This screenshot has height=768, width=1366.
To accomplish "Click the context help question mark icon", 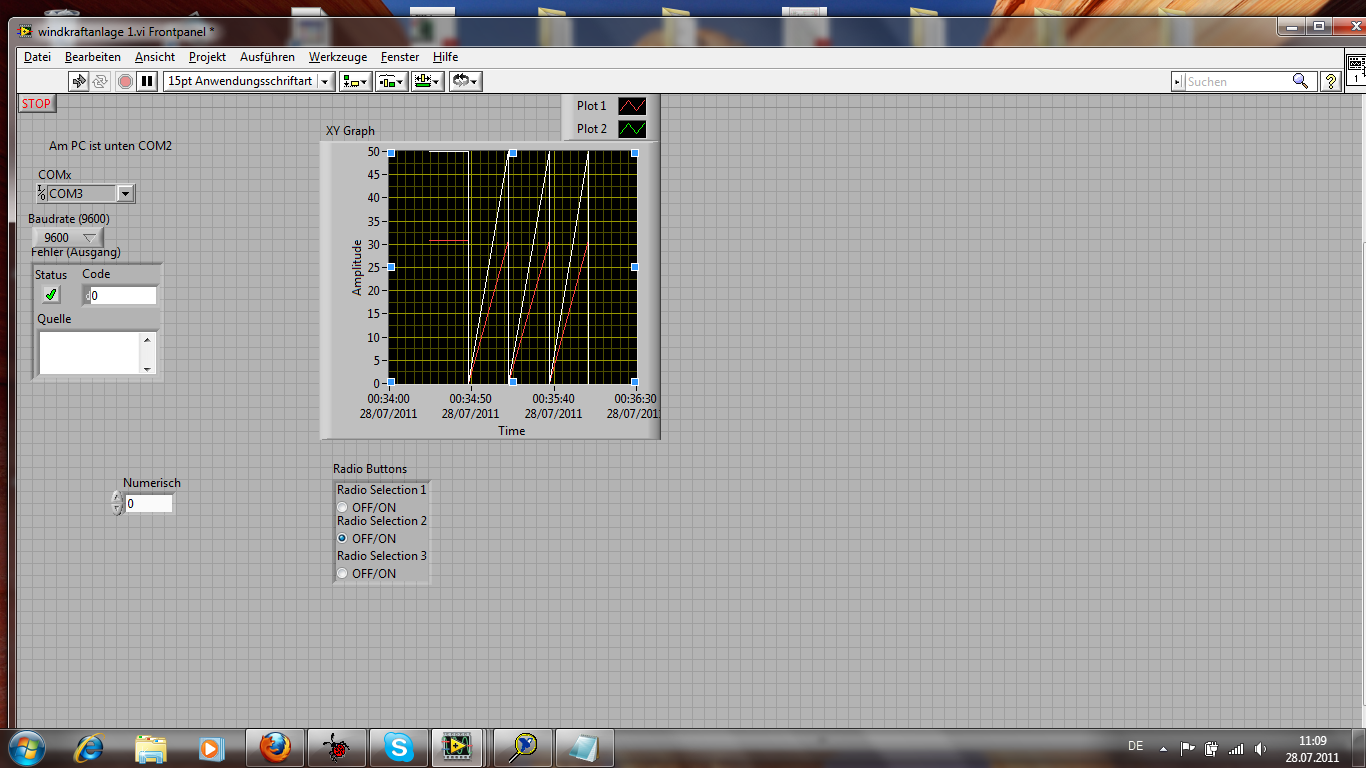I will [1330, 81].
